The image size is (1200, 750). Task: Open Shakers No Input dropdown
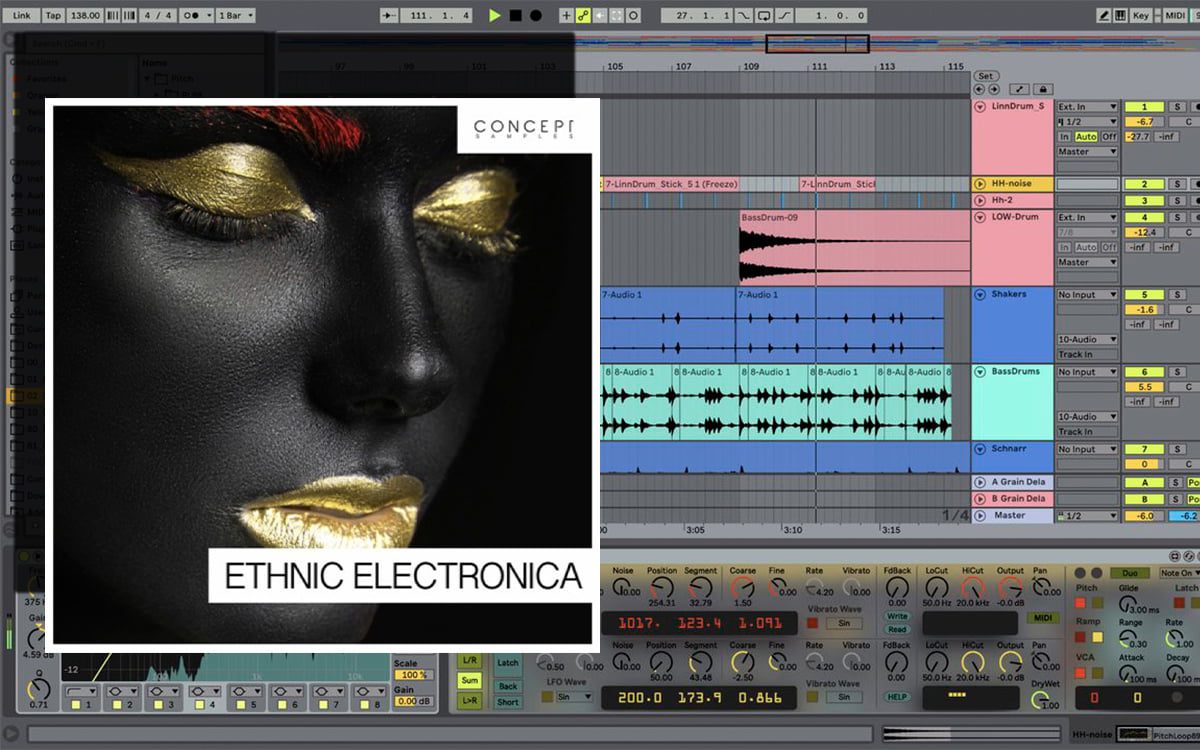(1088, 295)
